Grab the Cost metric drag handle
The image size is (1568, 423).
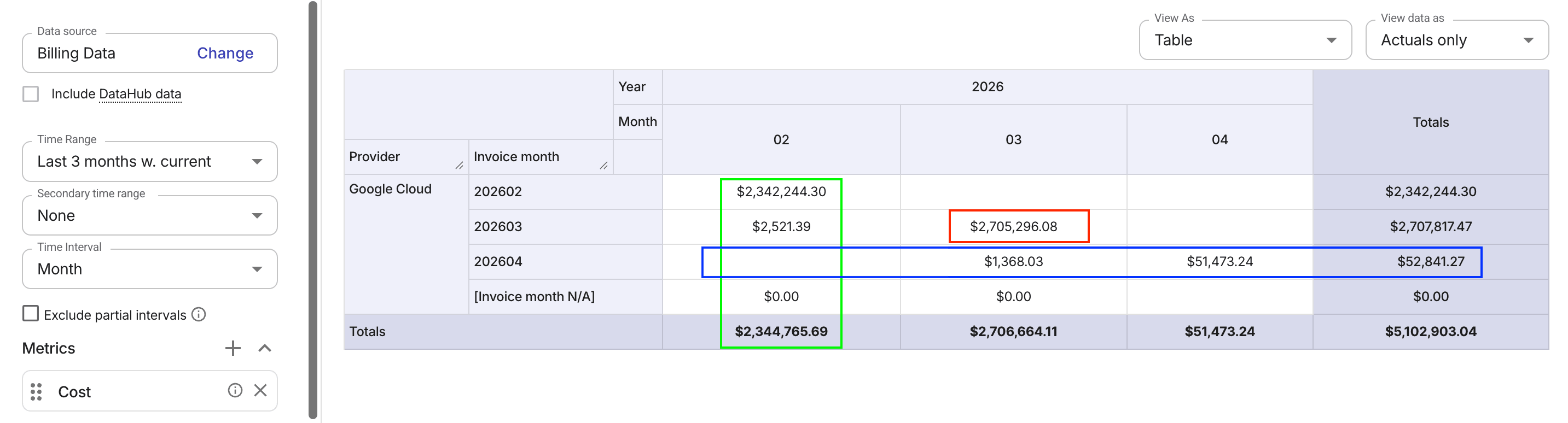tap(38, 391)
